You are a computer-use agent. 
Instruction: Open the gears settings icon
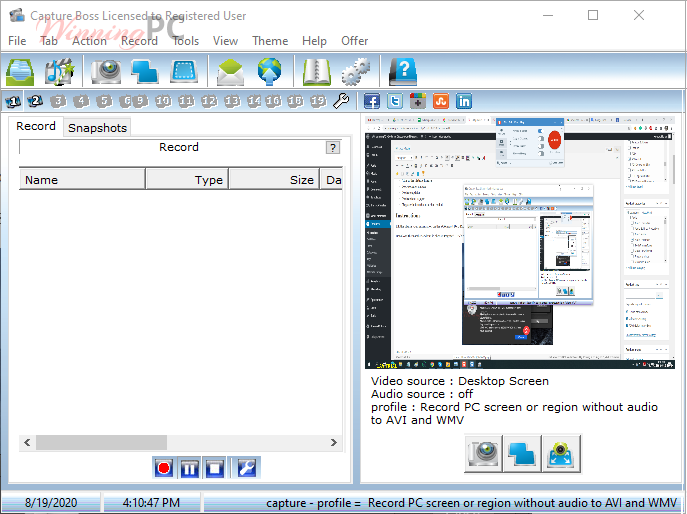coord(355,71)
